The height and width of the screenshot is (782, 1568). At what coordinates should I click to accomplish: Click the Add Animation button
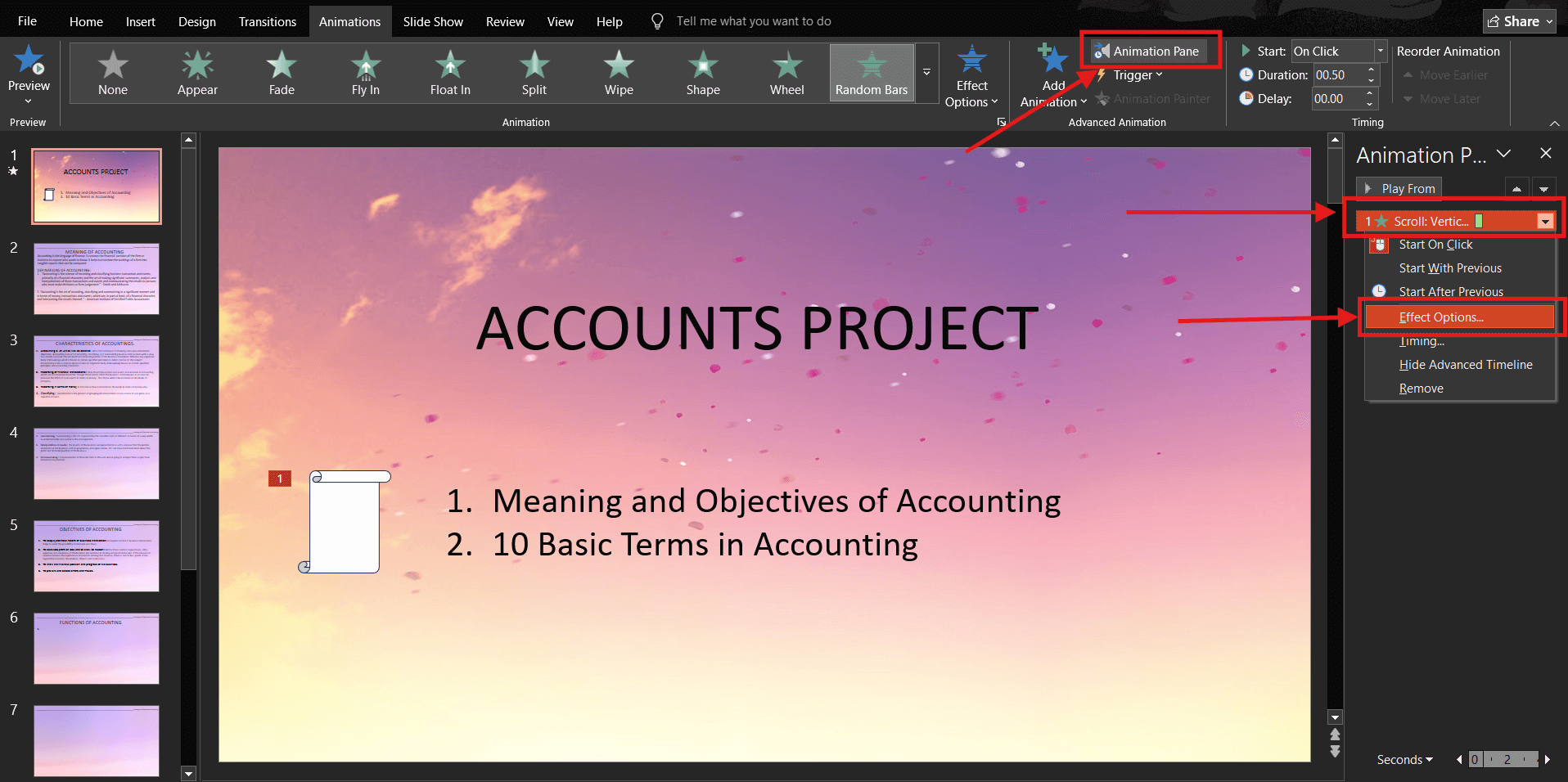pyautogui.click(x=1053, y=76)
